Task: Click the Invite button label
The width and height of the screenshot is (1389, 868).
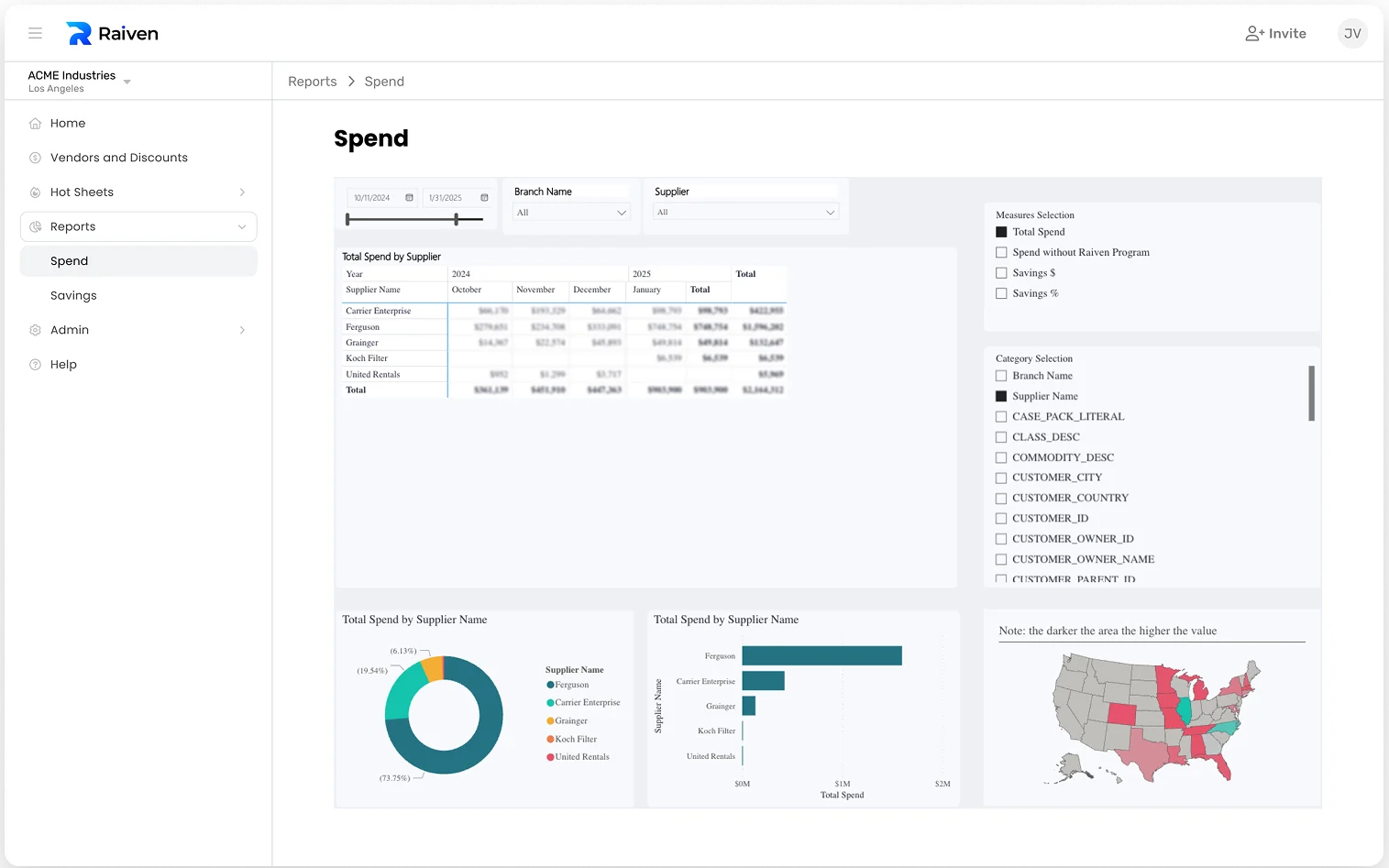Action: (1287, 33)
